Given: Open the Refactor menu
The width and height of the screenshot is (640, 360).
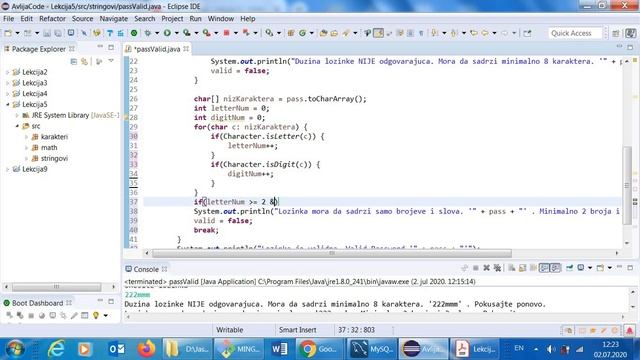Looking at the screenshot, I should pyautogui.click(x=52, y=19).
